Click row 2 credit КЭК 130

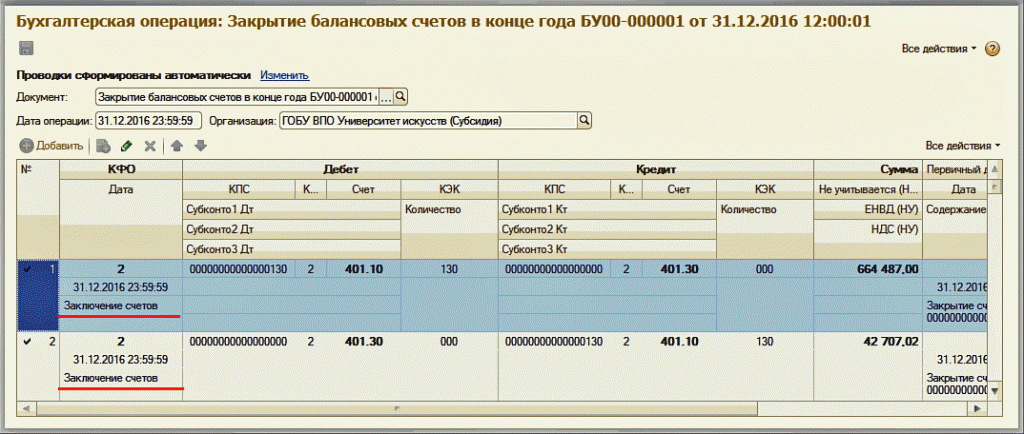[765, 341]
